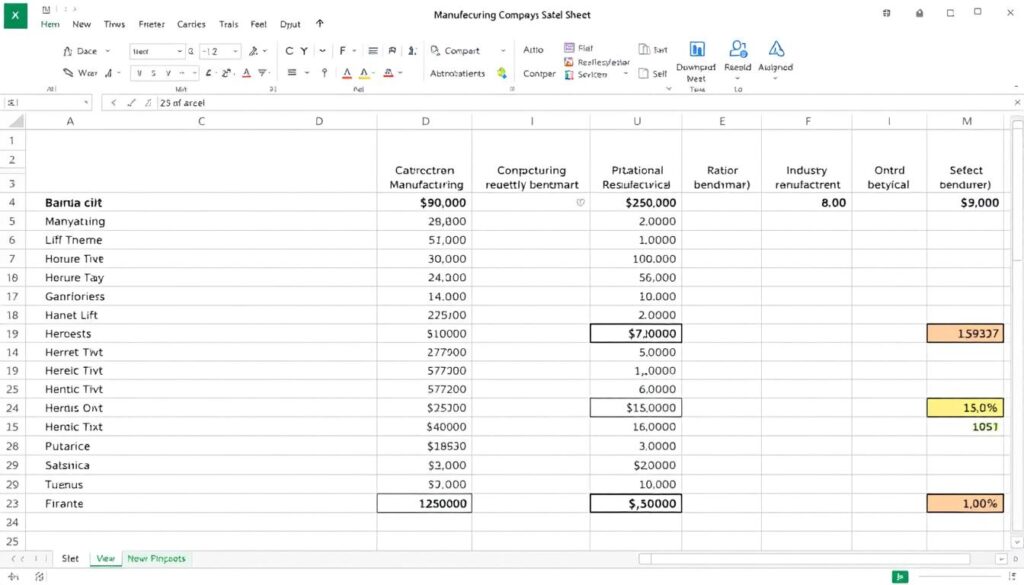Screen dimensions: 1024x585
Task: Toggle underline formatting in the font group
Action: [168, 72]
